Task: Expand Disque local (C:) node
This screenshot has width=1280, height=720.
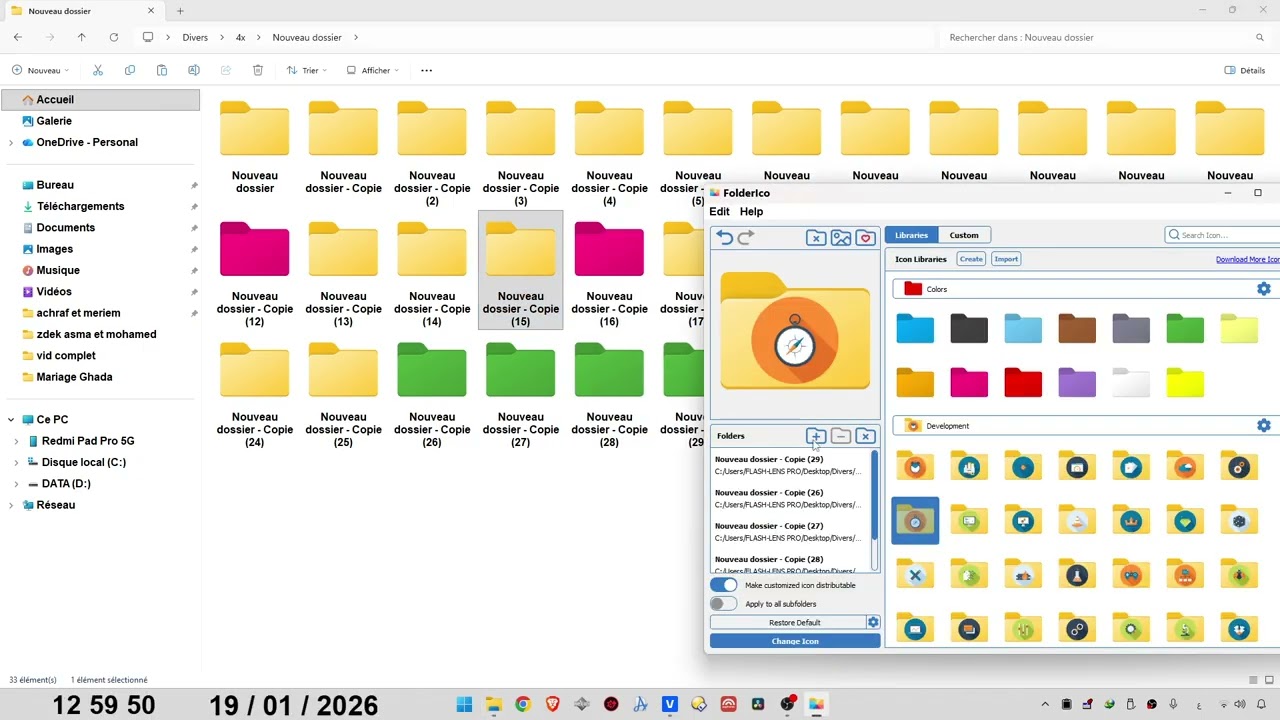Action: 16,462
